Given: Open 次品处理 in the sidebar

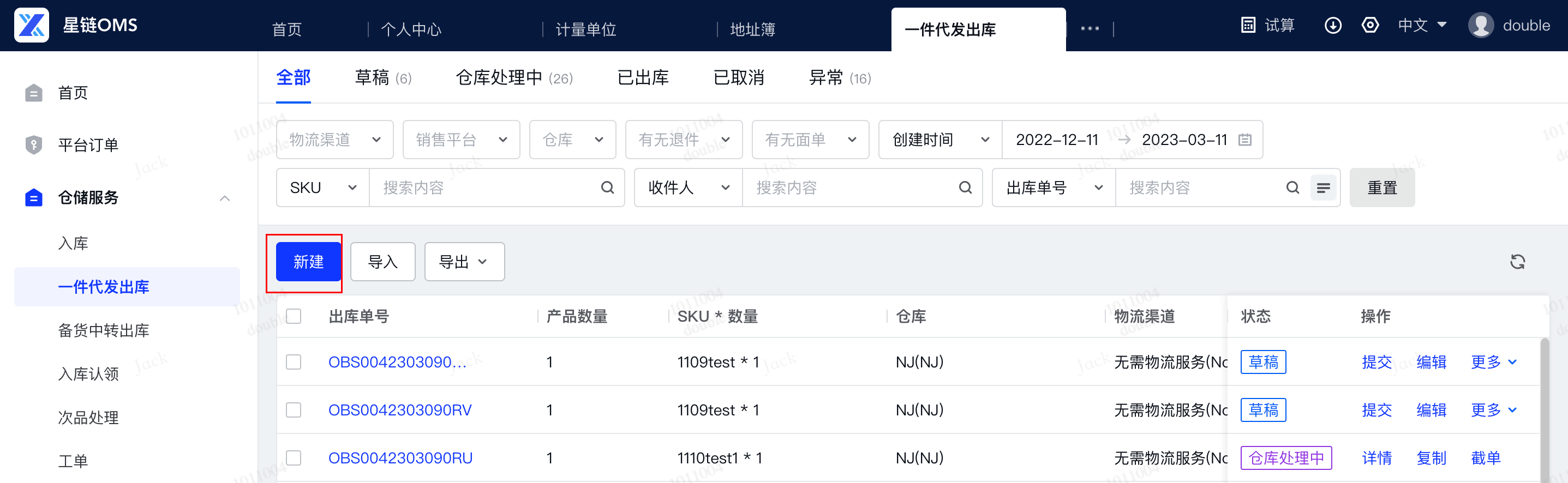Looking at the screenshot, I should click(88, 417).
